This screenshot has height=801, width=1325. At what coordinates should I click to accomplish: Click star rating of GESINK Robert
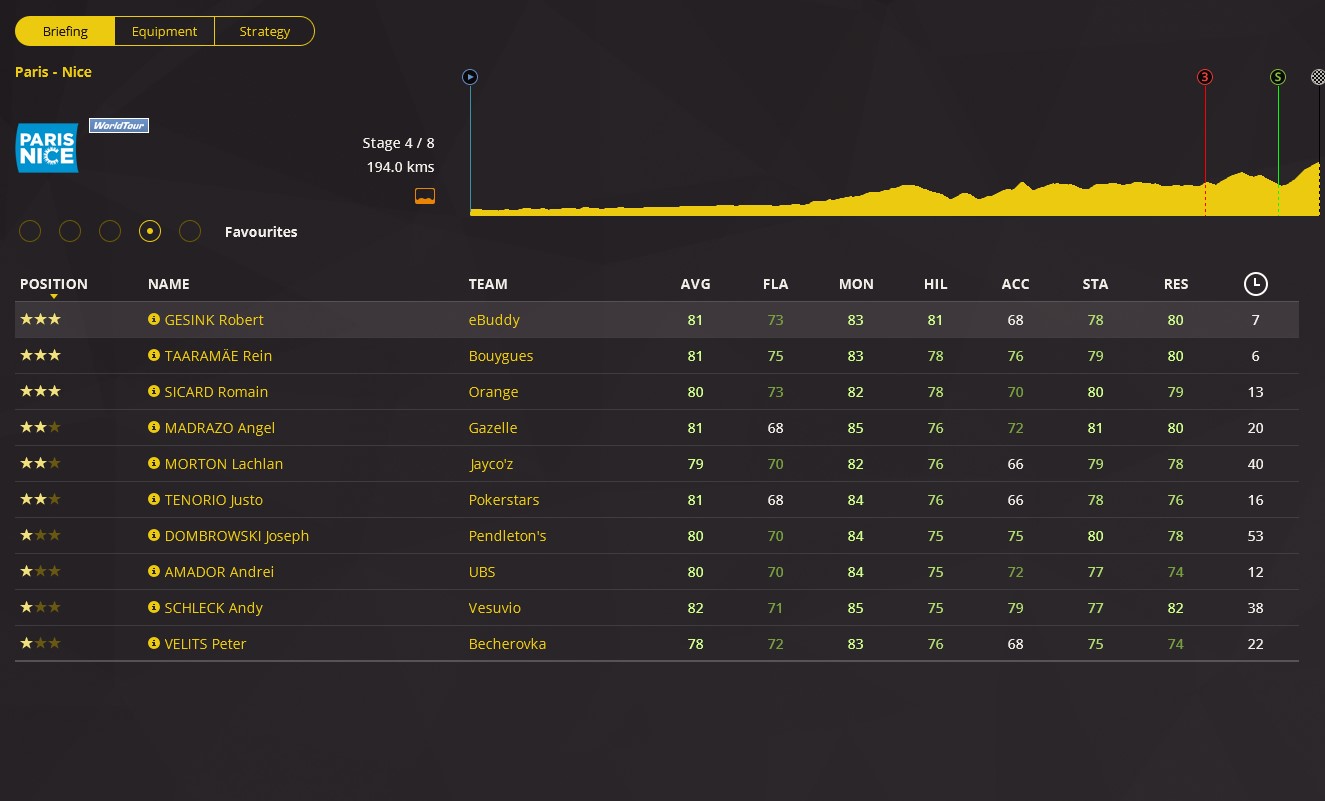tap(40, 319)
